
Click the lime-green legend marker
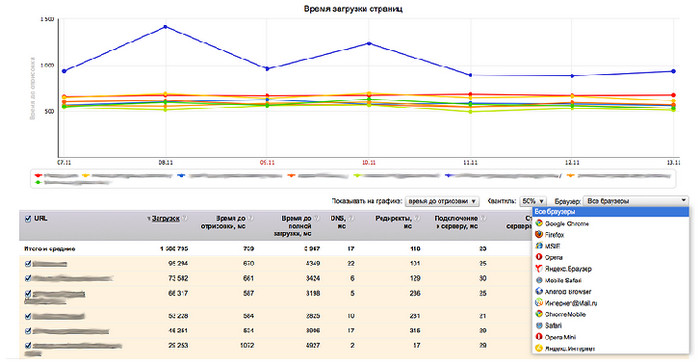pyautogui.click(x=357, y=176)
